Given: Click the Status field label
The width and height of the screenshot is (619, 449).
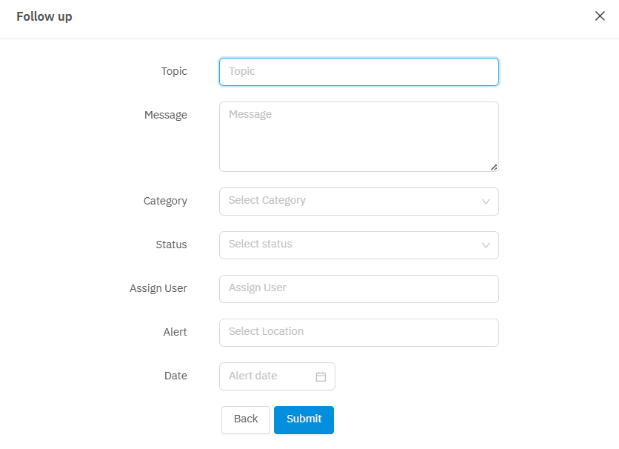Looking at the screenshot, I should pos(171,245).
